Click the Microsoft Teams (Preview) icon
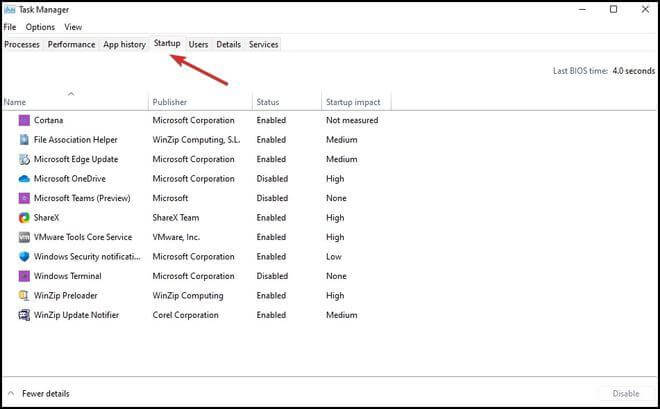The image size is (660, 409). tap(24, 198)
